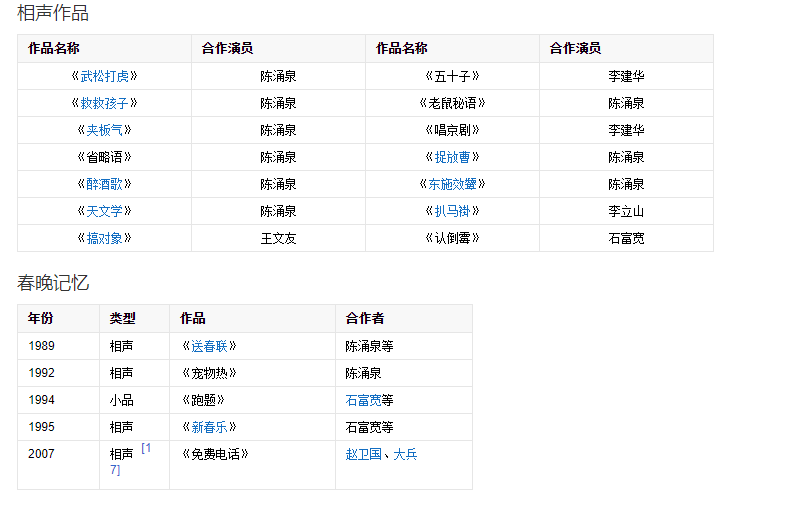Open the 武松打虎 link

pyautogui.click(x=104, y=76)
